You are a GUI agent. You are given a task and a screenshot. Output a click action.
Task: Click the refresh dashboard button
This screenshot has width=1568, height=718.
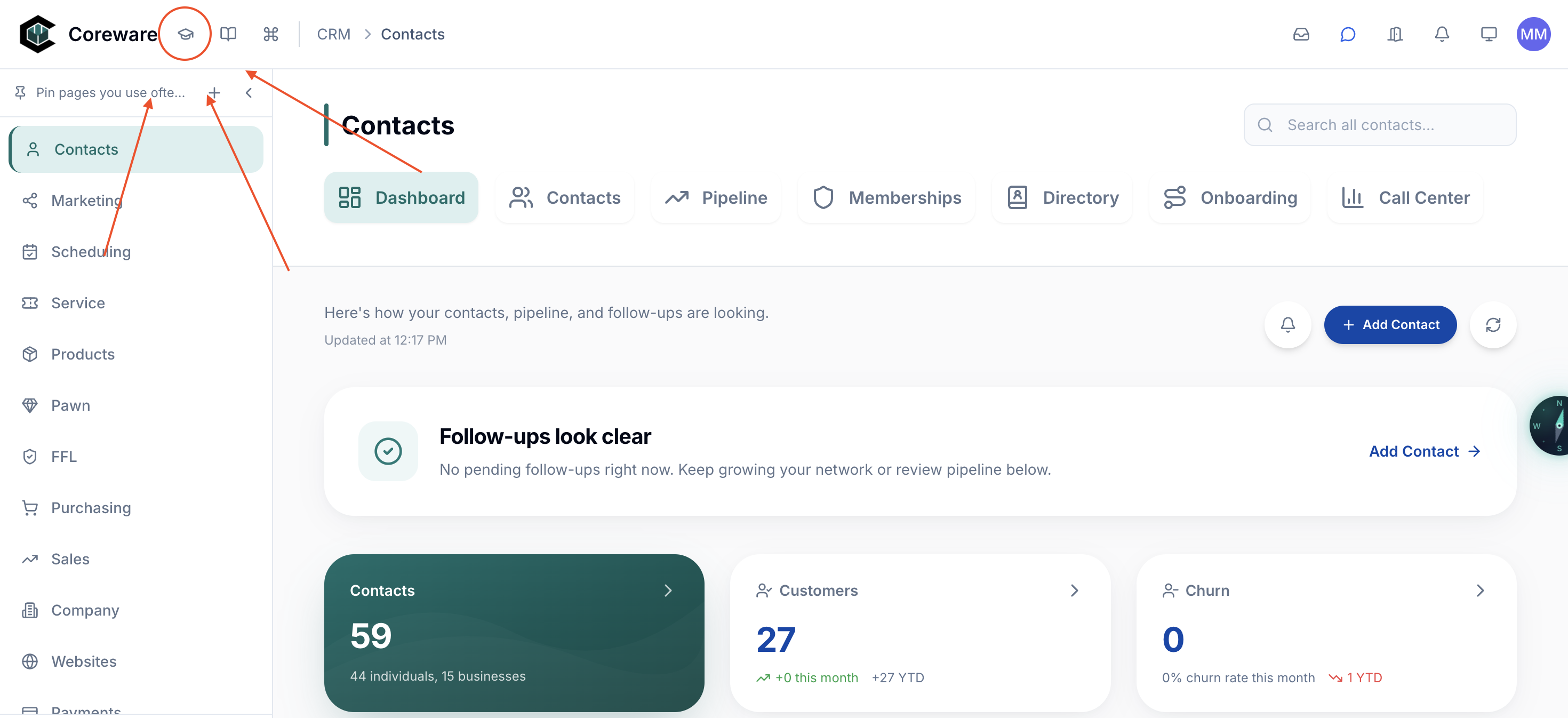pos(1492,324)
